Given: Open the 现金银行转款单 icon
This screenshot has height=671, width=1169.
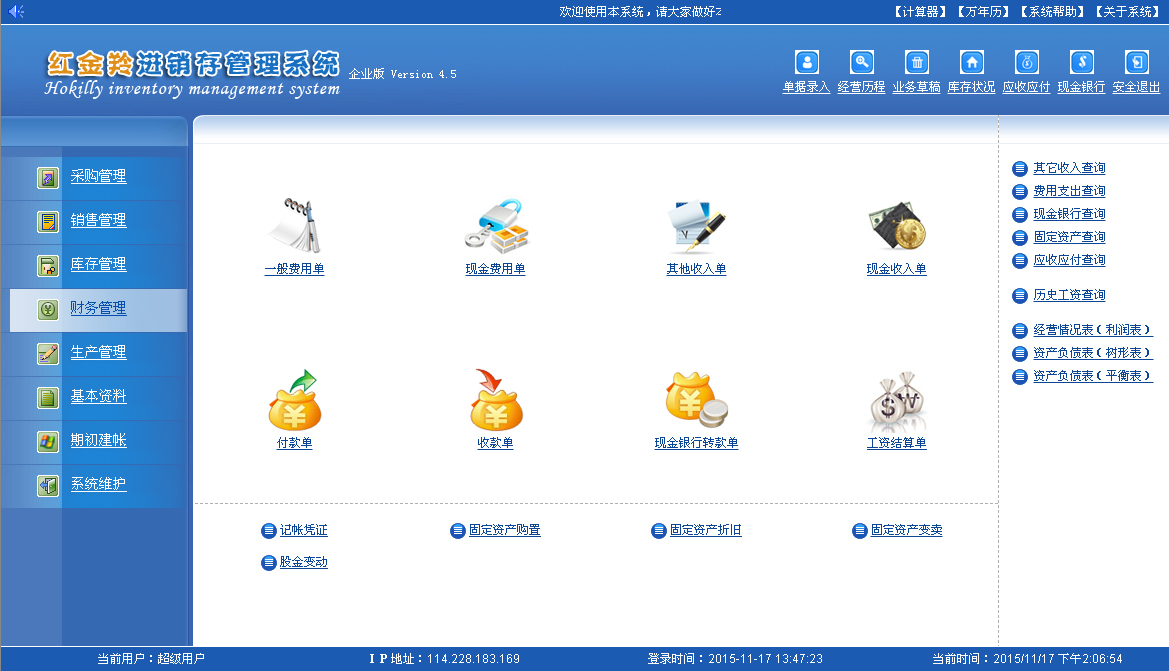Looking at the screenshot, I should coord(696,400).
